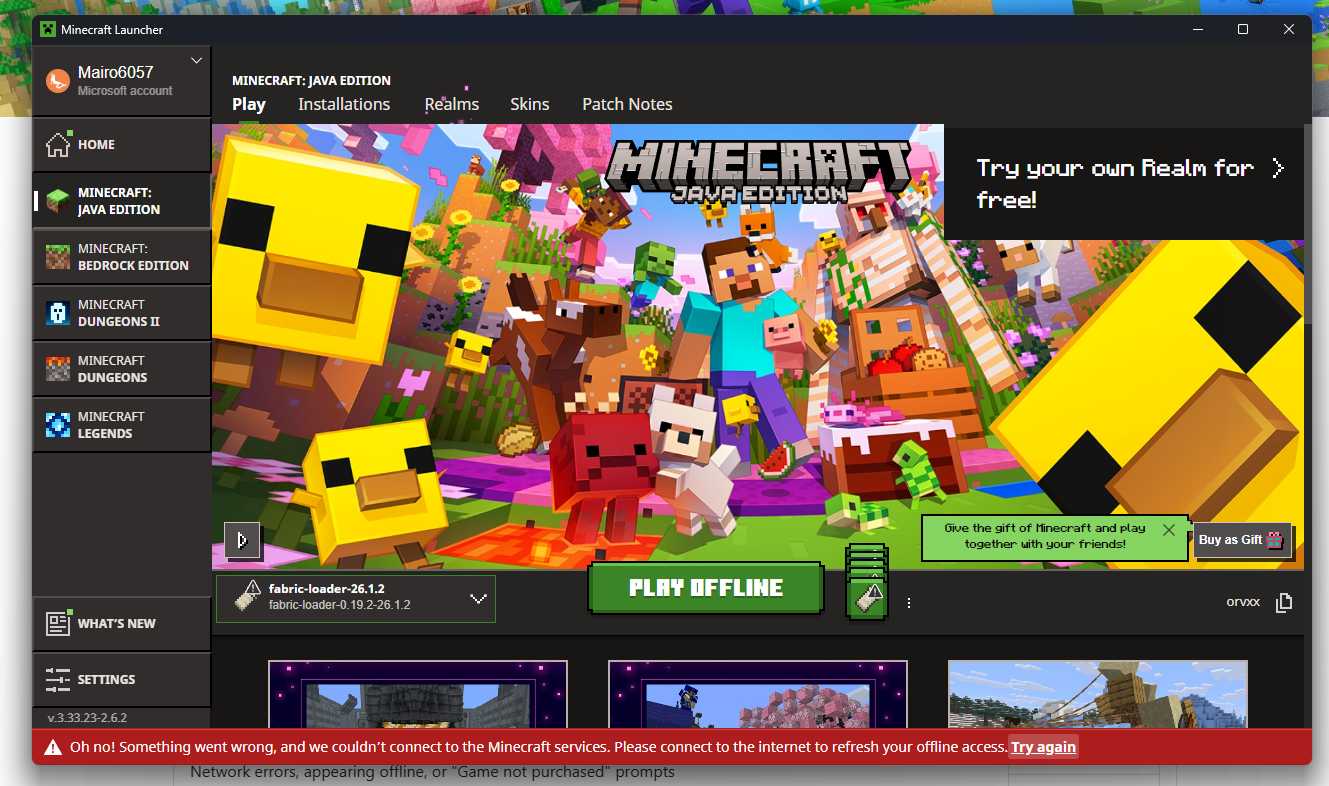The width and height of the screenshot is (1329, 786).
Task: Open the Try your own Realm banner
Action: [x=1124, y=182]
